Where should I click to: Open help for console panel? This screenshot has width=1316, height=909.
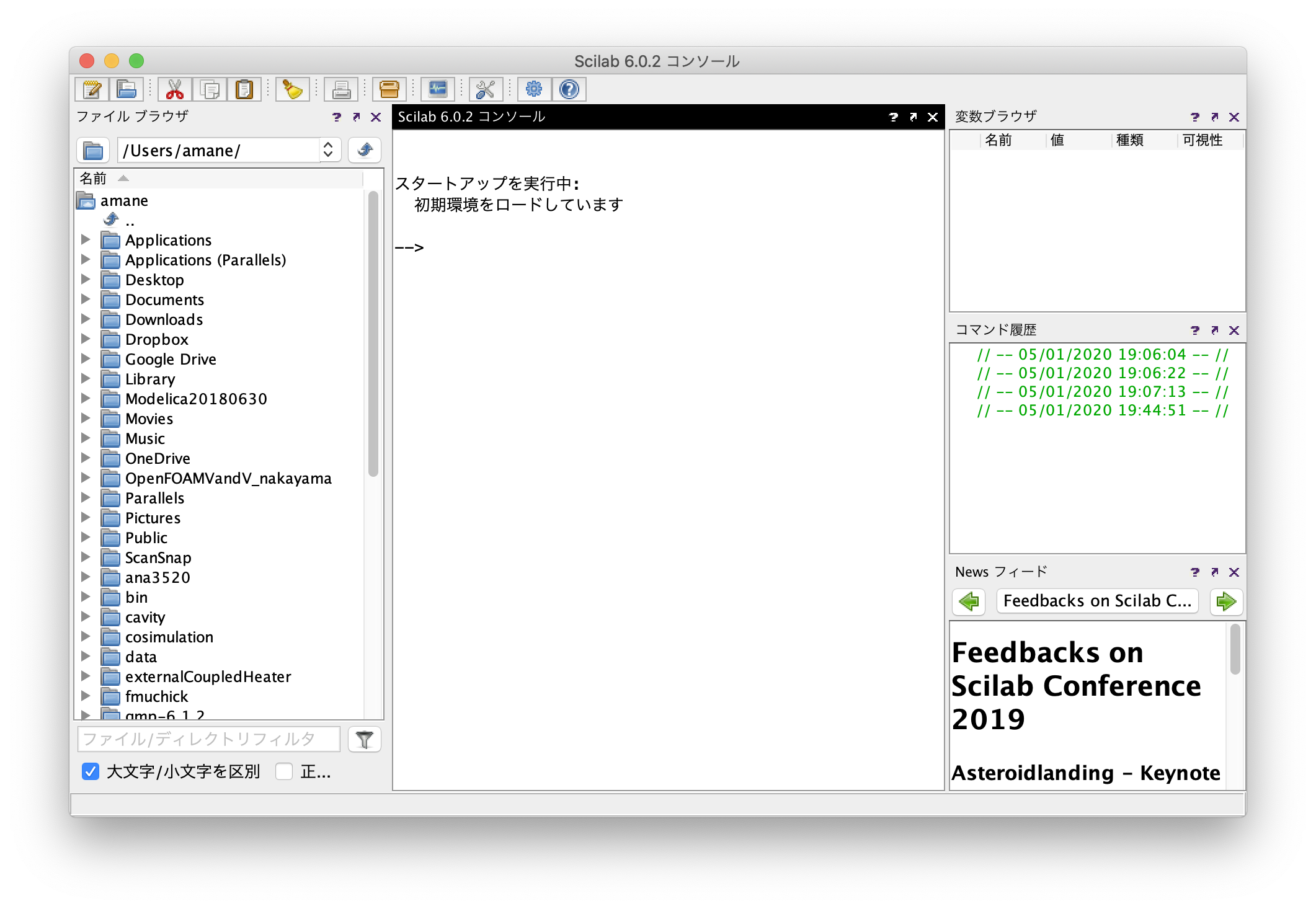coord(893,117)
